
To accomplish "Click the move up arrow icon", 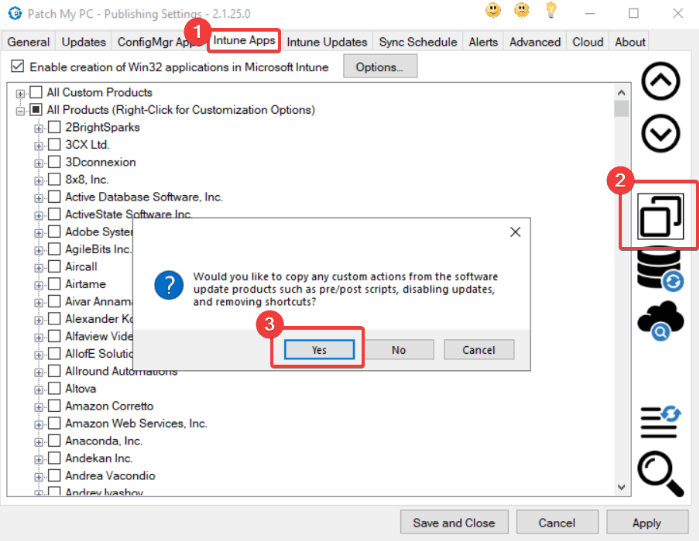I will click(660, 81).
